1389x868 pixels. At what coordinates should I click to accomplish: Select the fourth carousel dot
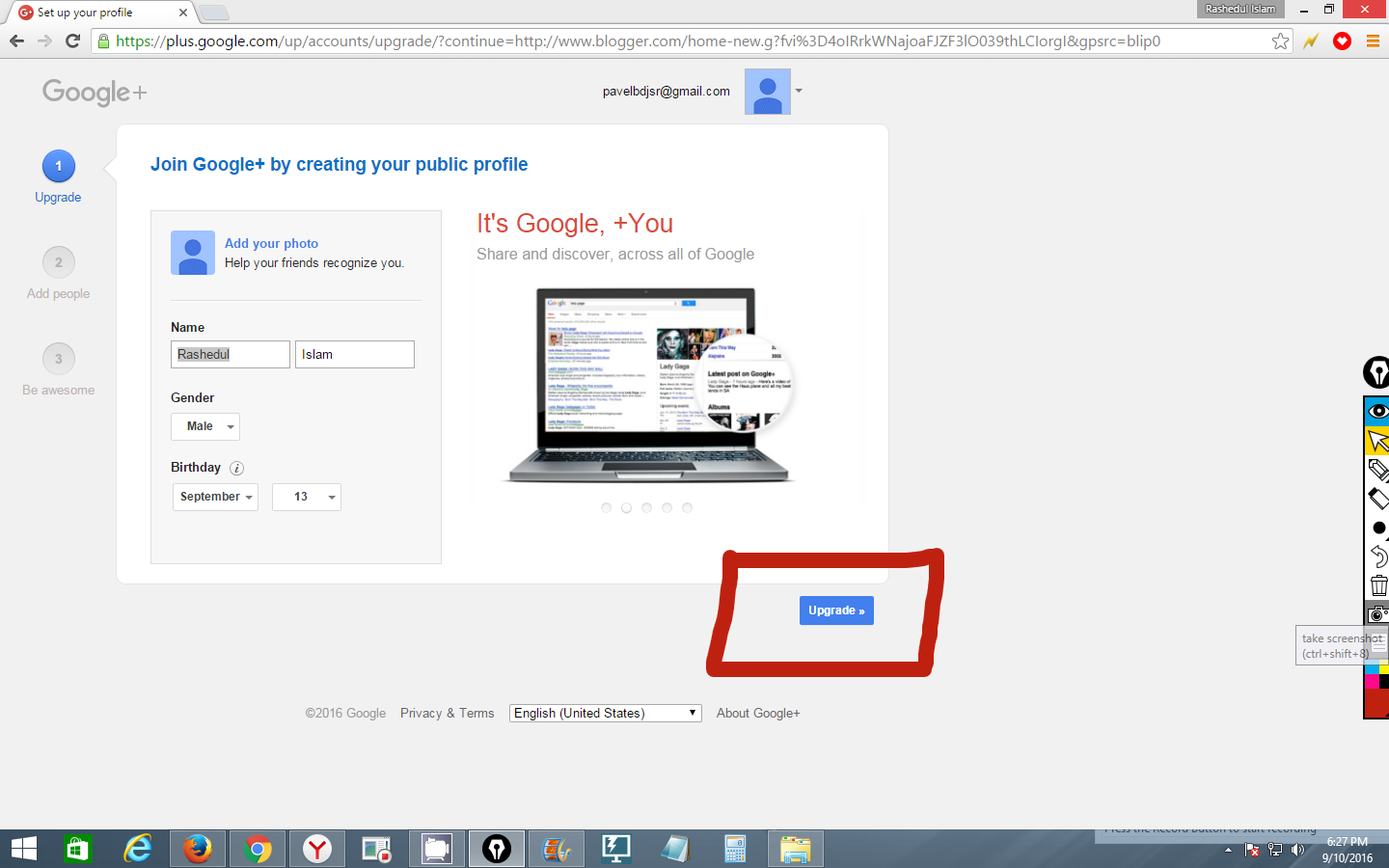tap(667, 507)
